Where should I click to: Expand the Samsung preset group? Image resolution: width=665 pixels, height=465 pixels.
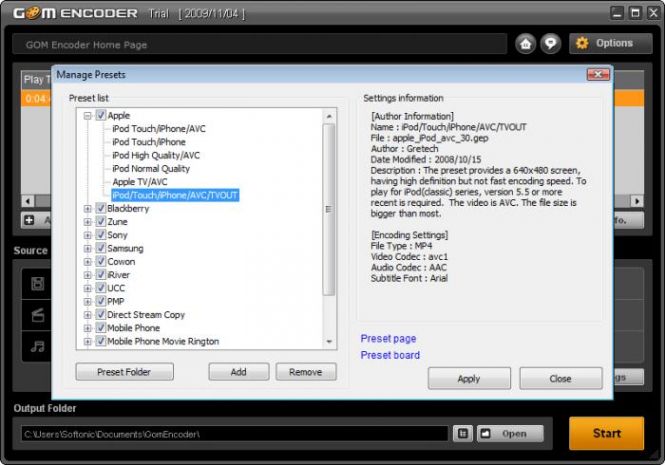88,248
